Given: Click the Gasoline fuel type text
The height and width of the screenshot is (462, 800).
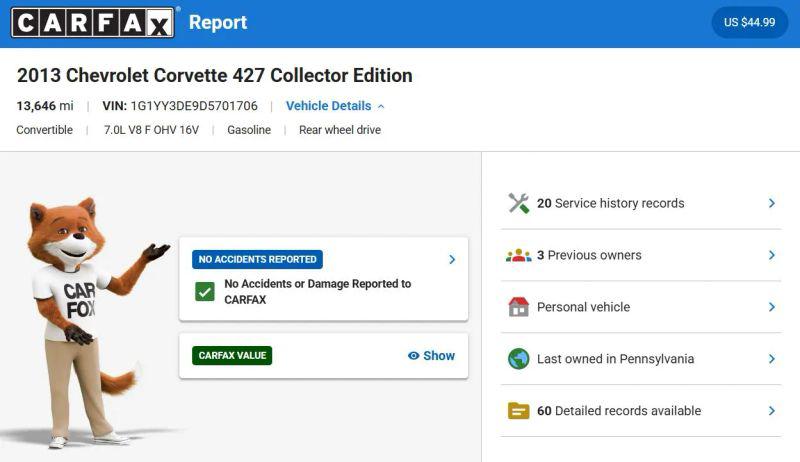Looking at the screenshot, I should pos(249,130).
